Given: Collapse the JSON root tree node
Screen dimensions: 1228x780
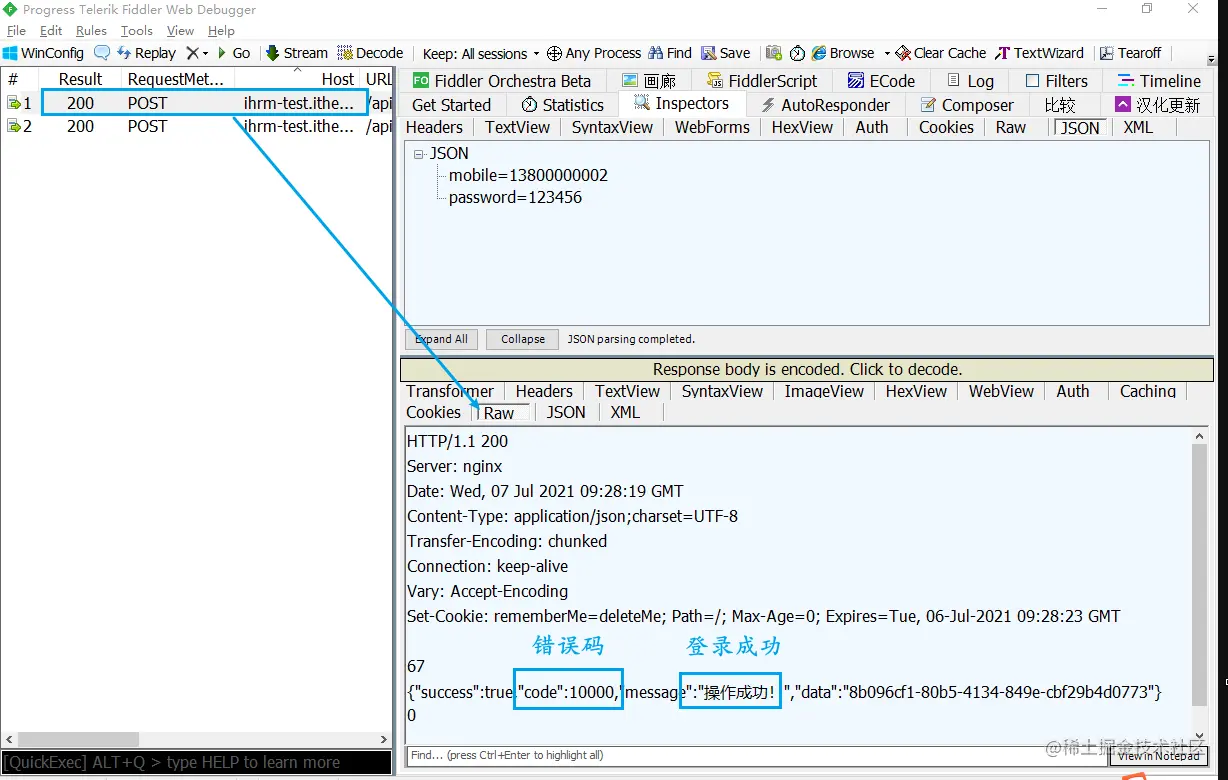Looking at the screenshot, I should tap(418, 154).
